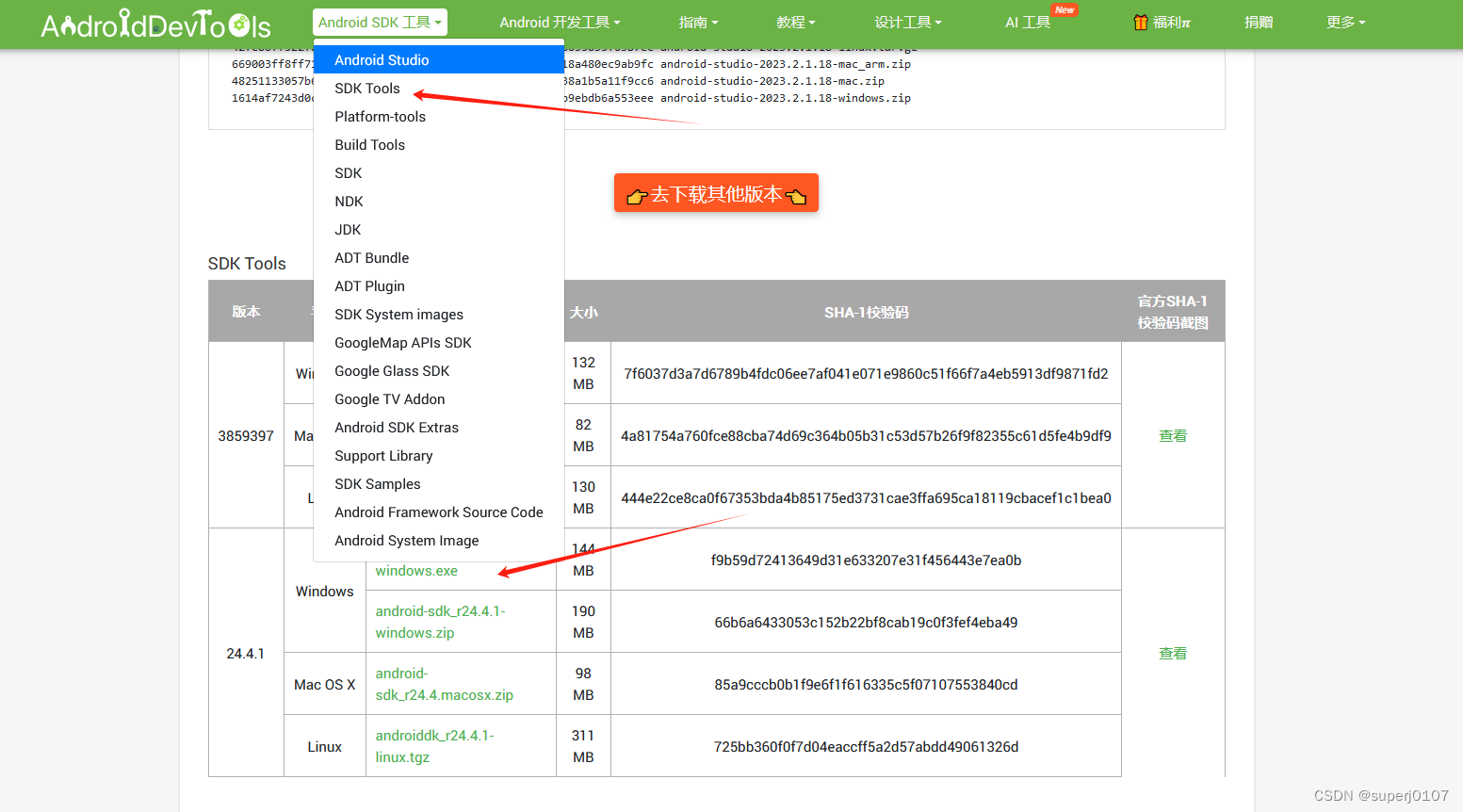
Task: Open the 更多 dropdown menu
Action: pyautogui.click(x=1345, y=23)
